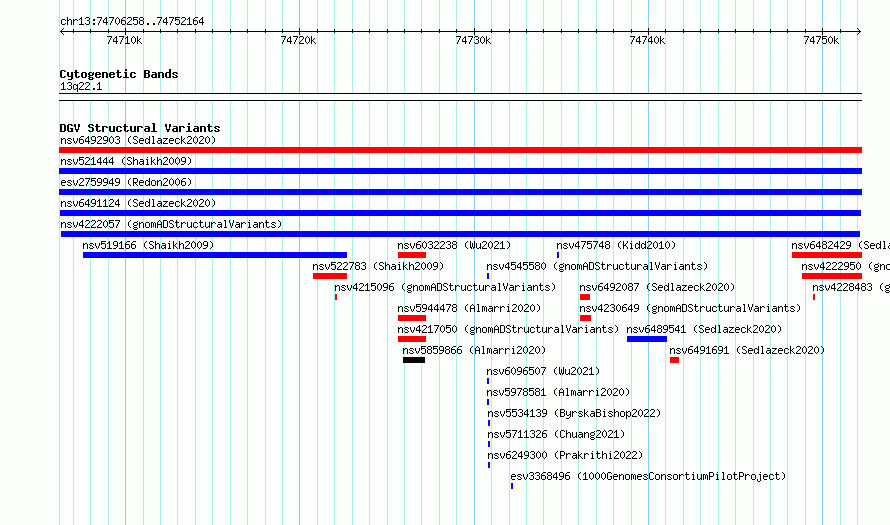Click the chr13:74706258..74752164 coordinates

point(132,22)
